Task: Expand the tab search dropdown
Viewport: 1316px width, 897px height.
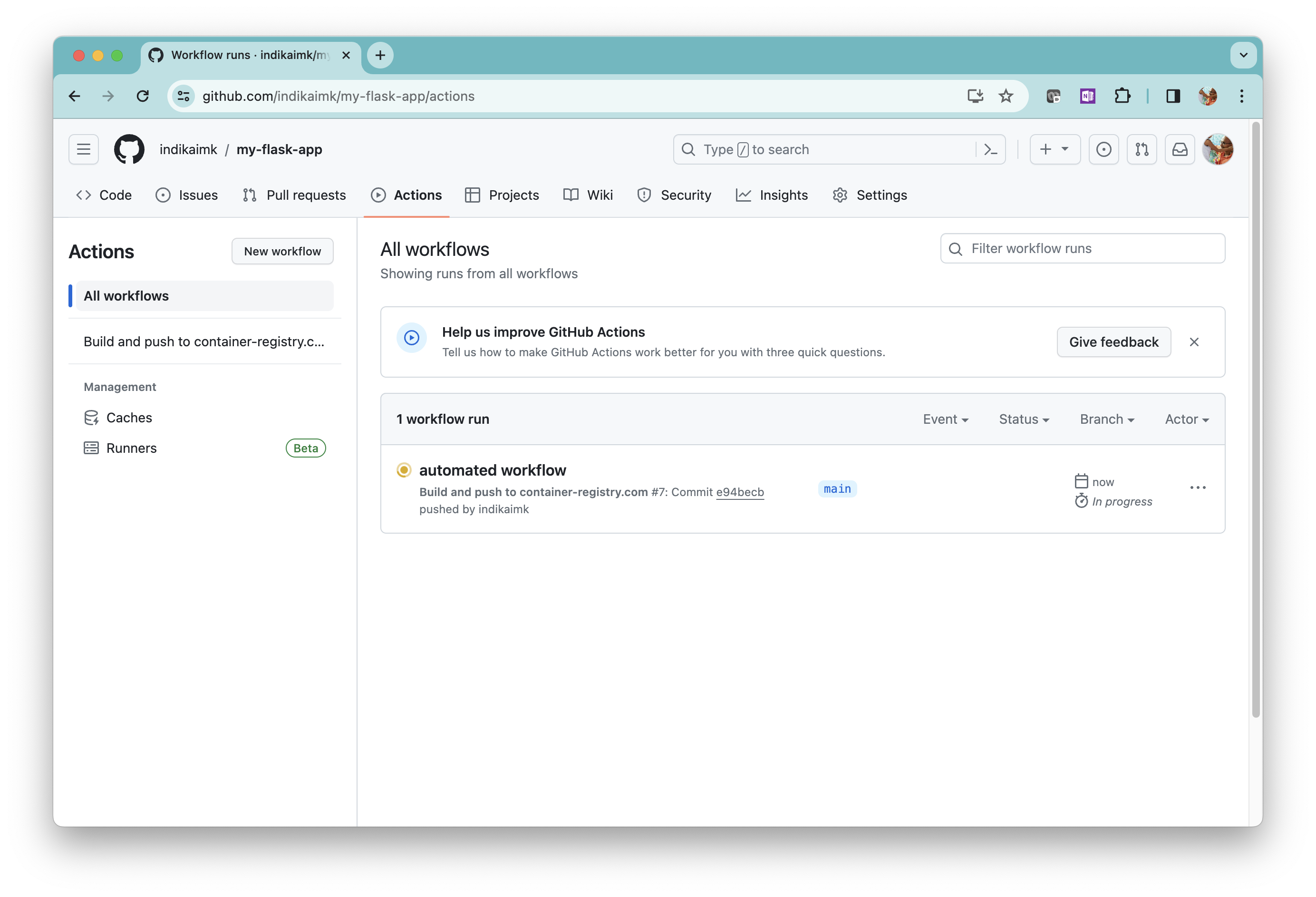Action: [x=1244, y=55]
